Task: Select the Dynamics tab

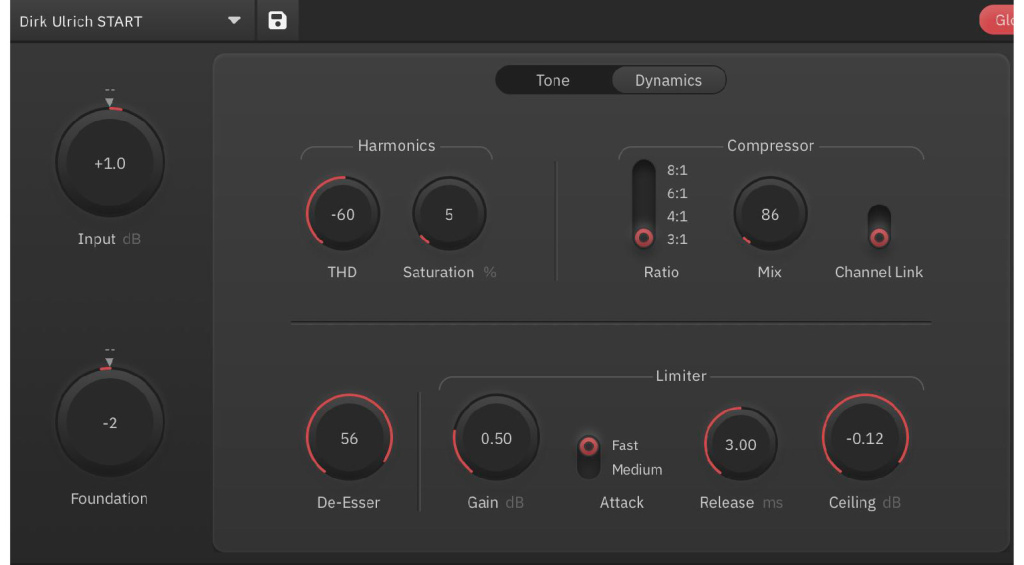Action: pos(668,81)
